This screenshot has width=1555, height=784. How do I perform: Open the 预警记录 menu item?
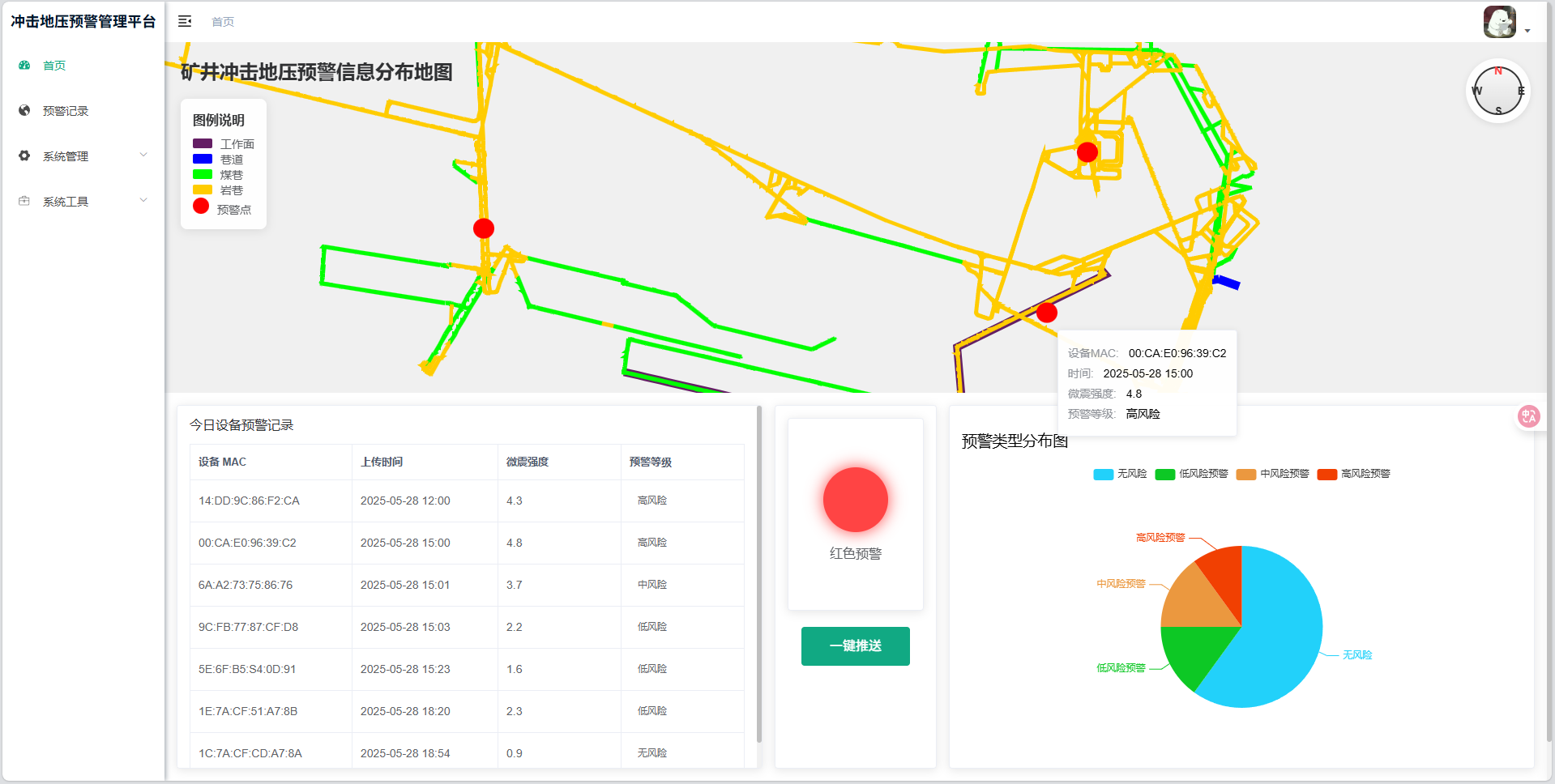point(66,111)
